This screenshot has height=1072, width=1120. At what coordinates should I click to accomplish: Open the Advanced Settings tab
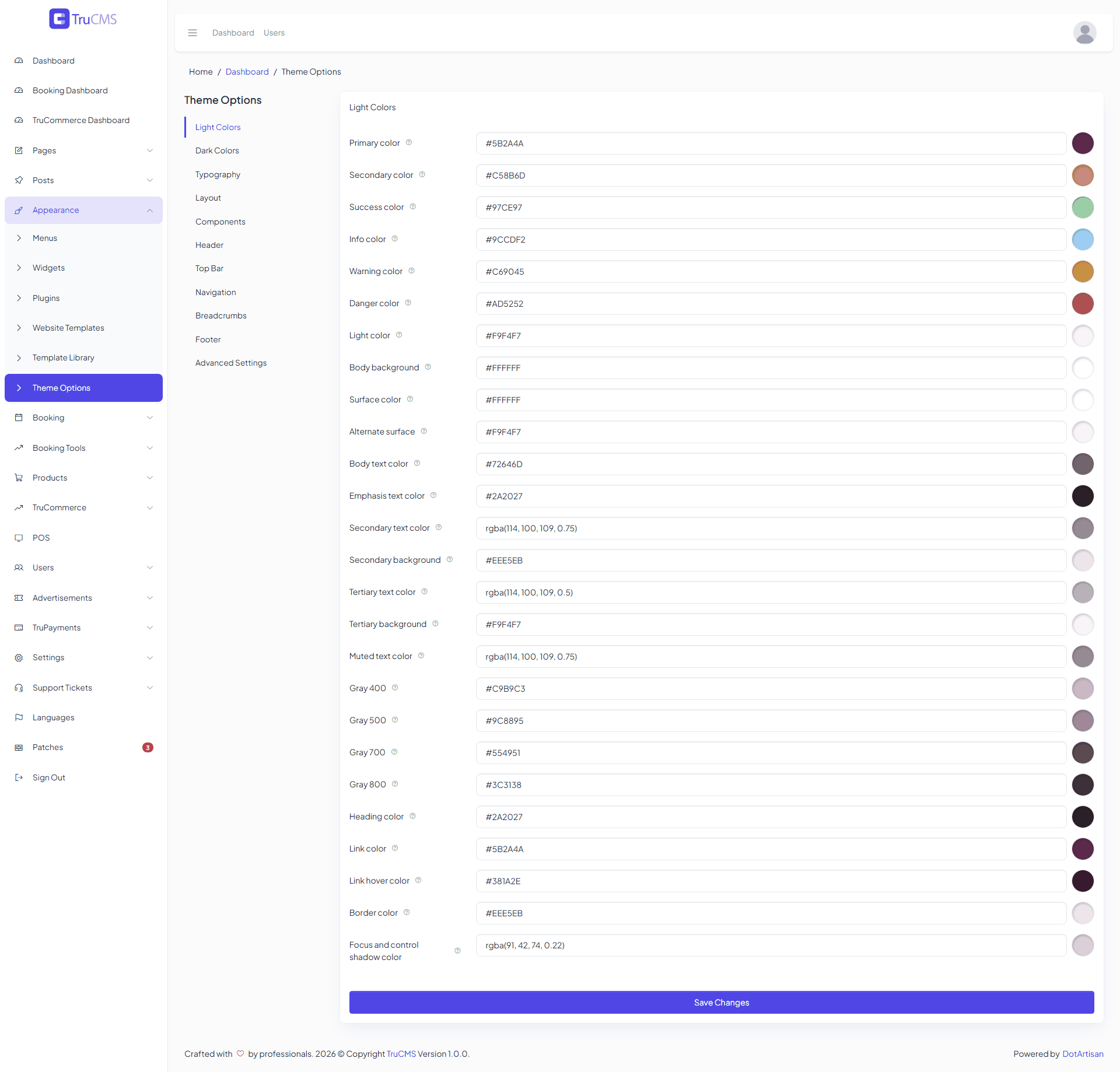click(x=231, y=363)
